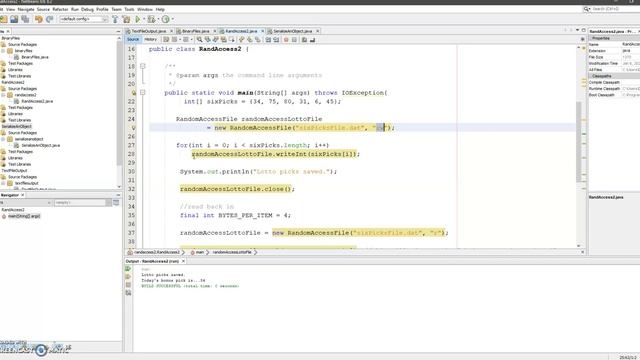Image resolution: width=640 pixels, height=360 pixels.
Task: Collapse the binaryfiles package node
Action: pyautogui.click(x=3, y=51)
